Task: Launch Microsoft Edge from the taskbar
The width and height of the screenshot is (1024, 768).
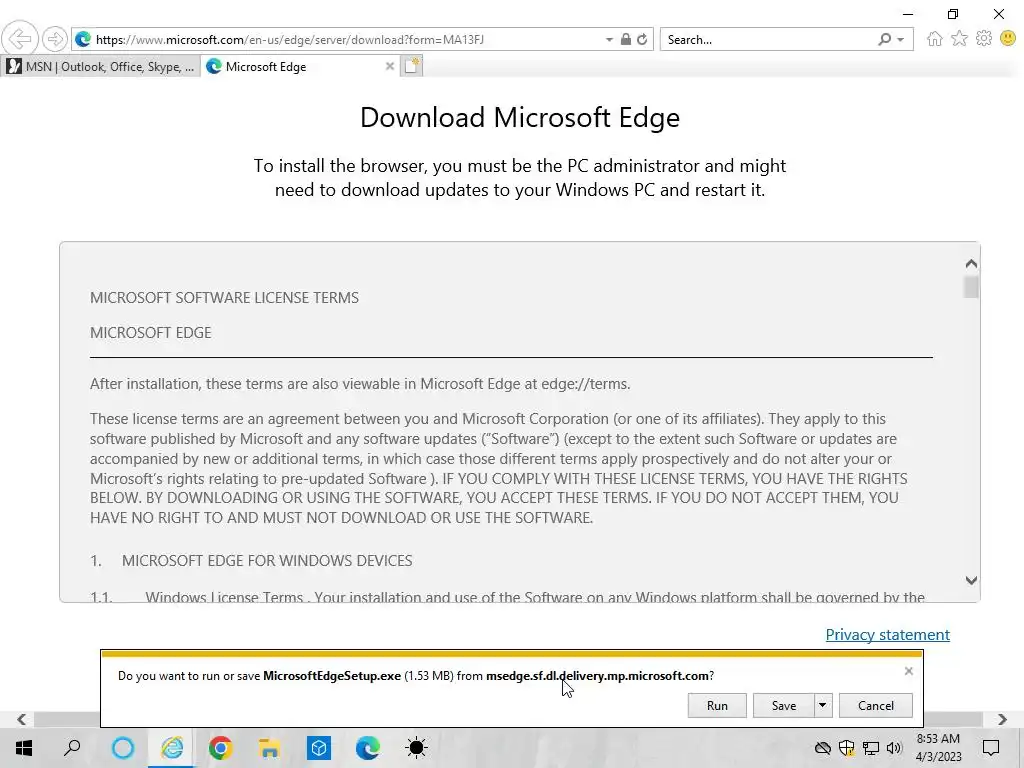Action: point(368,748)
